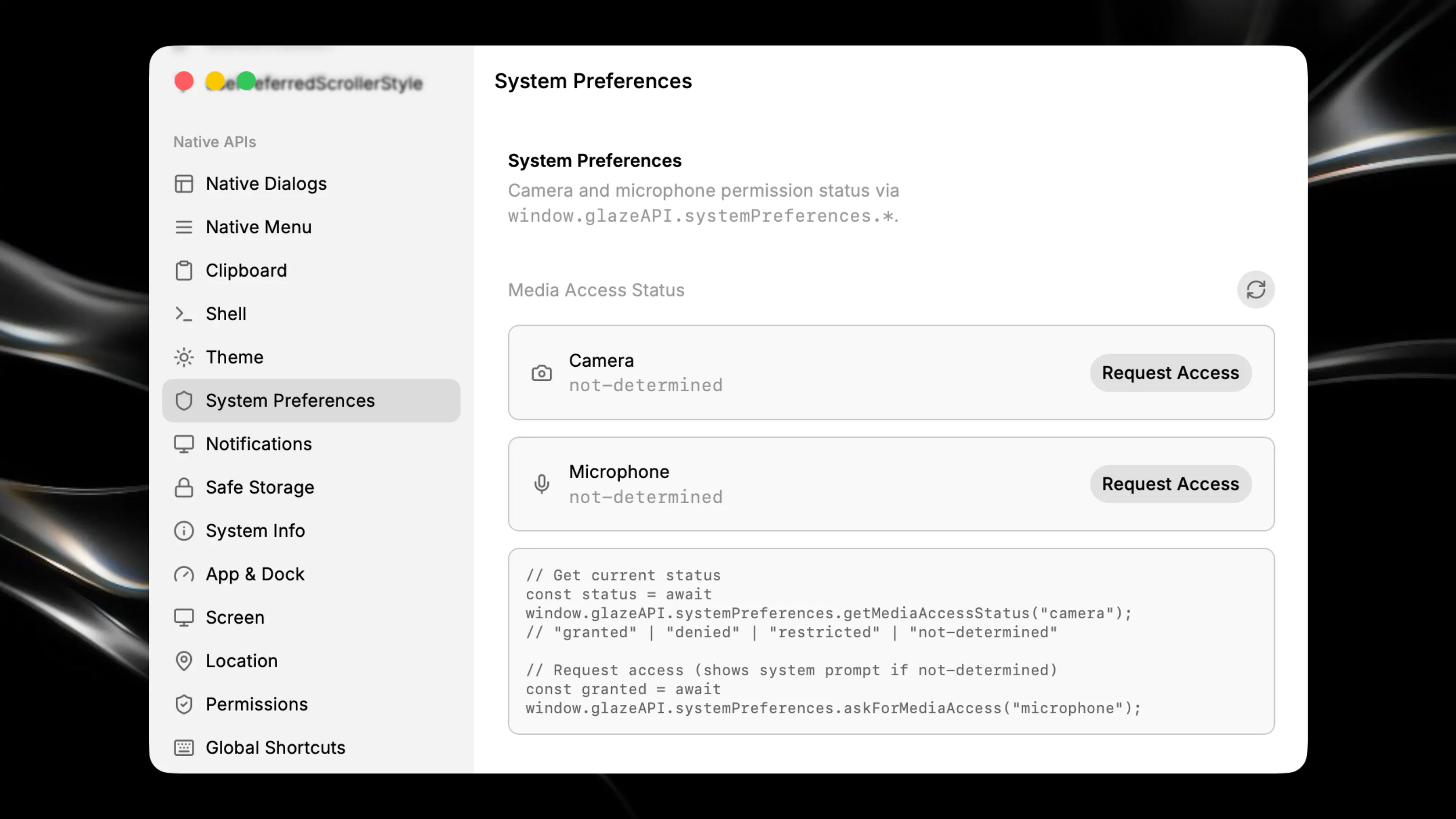1456x819 pixels.
Task: Go to Native Menu page
Action: [311, 227]
